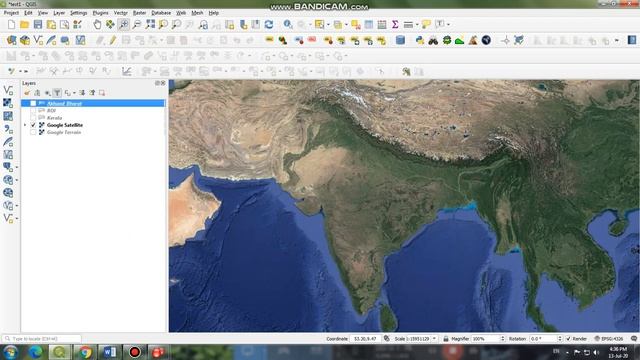This screenshot has height=360, width=640.
Task: Click Remove Layer icon in Layers panel
Action: pos(102,93)
